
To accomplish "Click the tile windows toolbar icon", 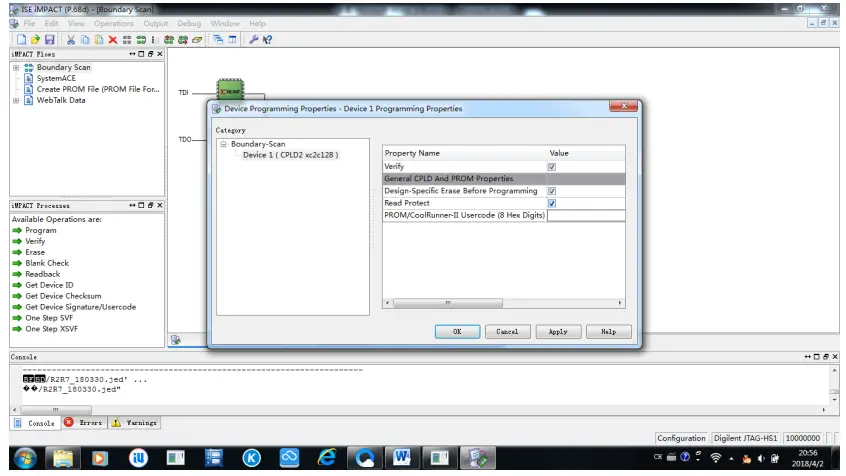I will [x=232, y=39].
